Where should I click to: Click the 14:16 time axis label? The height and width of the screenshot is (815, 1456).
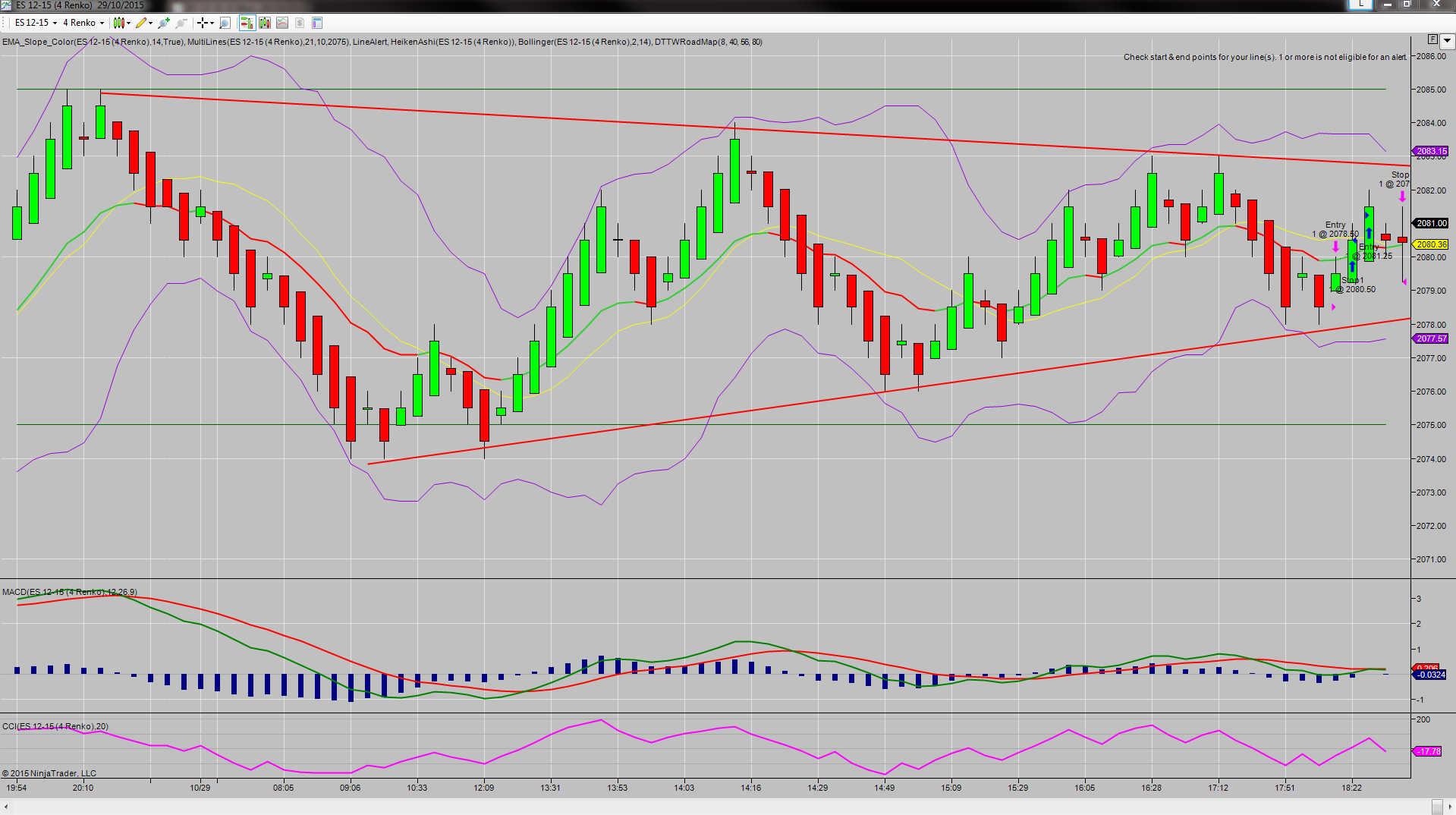(x=751, y=788)
